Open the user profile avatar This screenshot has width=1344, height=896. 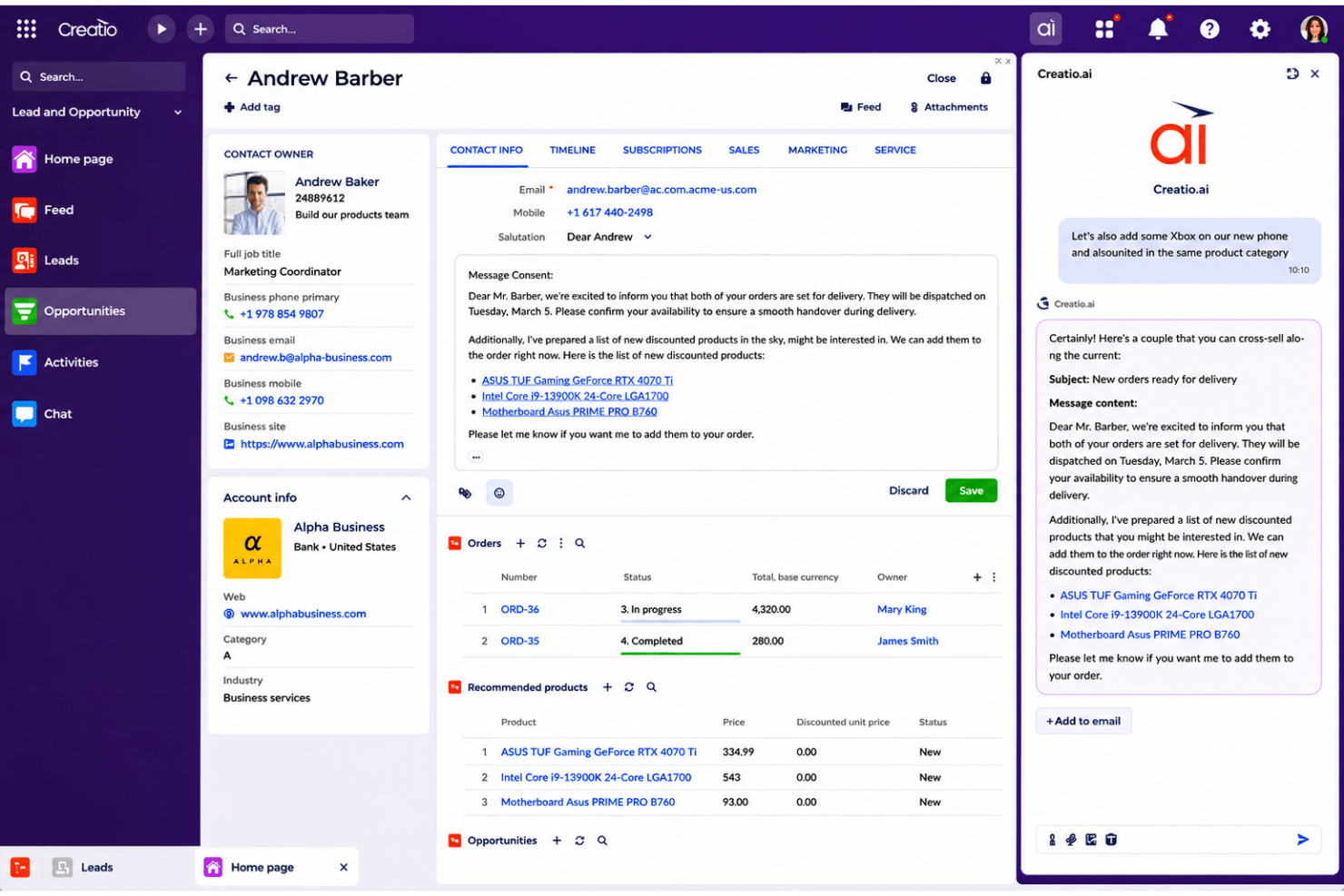pos(1313,29)
